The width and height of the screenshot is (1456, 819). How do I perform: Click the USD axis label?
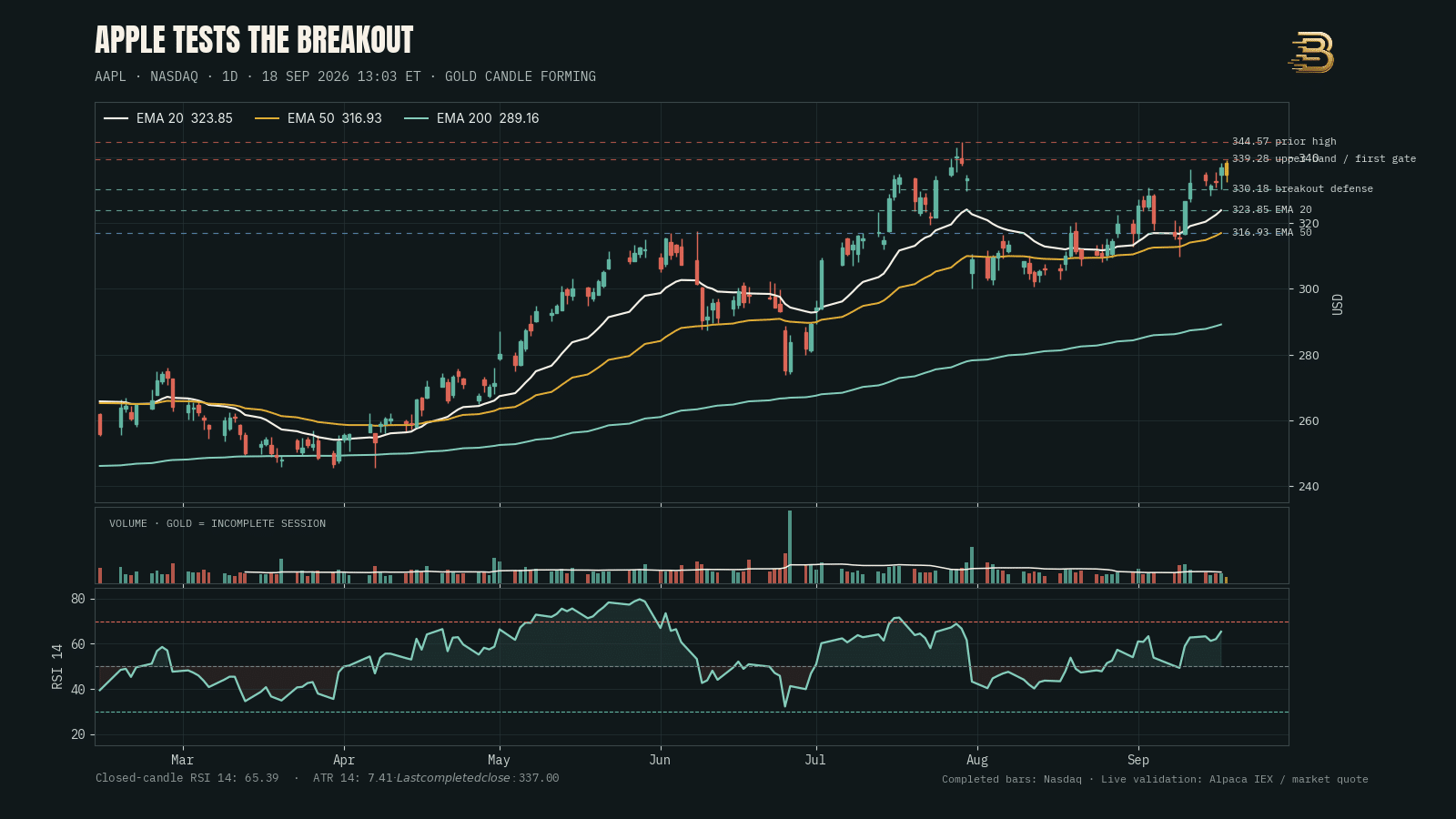pos(1337,304)
